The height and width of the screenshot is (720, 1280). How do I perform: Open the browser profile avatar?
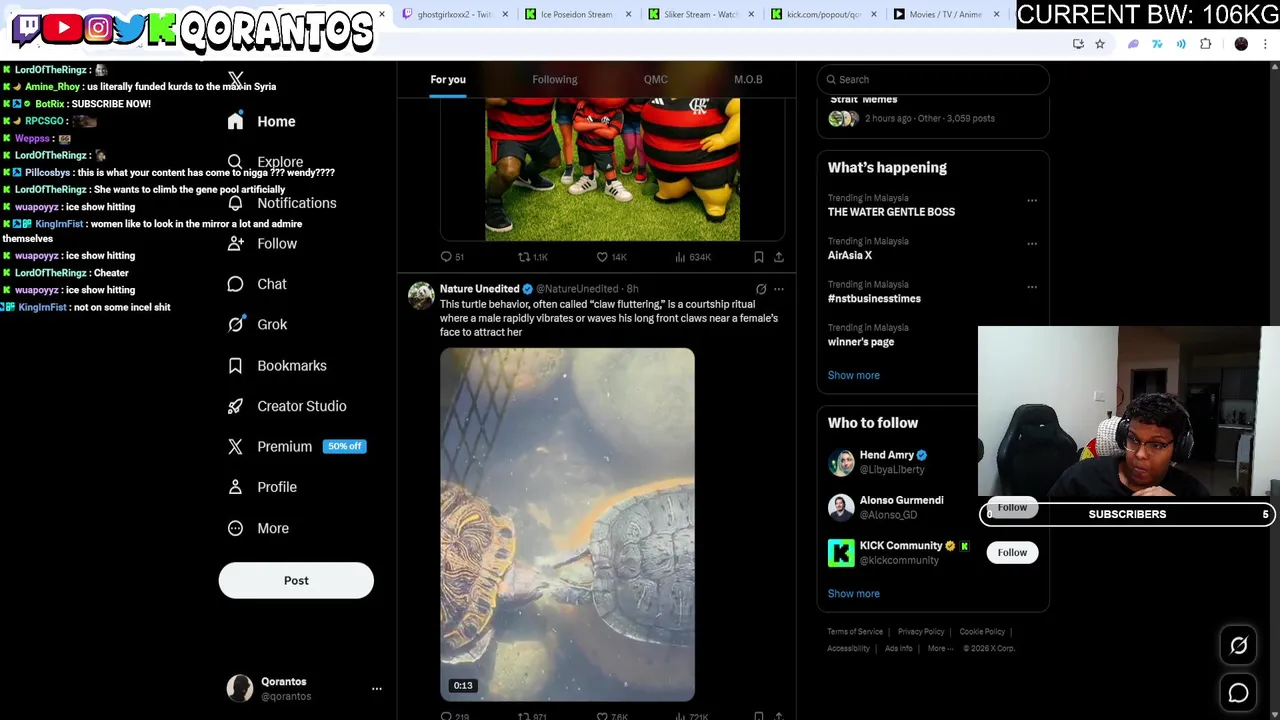pyautogui.click(x=1241, y=44)
